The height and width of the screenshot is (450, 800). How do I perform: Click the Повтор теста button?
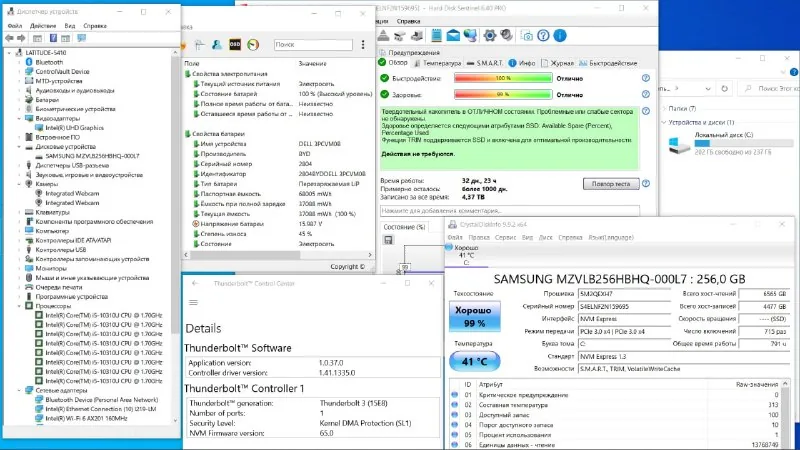tap(611, 184)
